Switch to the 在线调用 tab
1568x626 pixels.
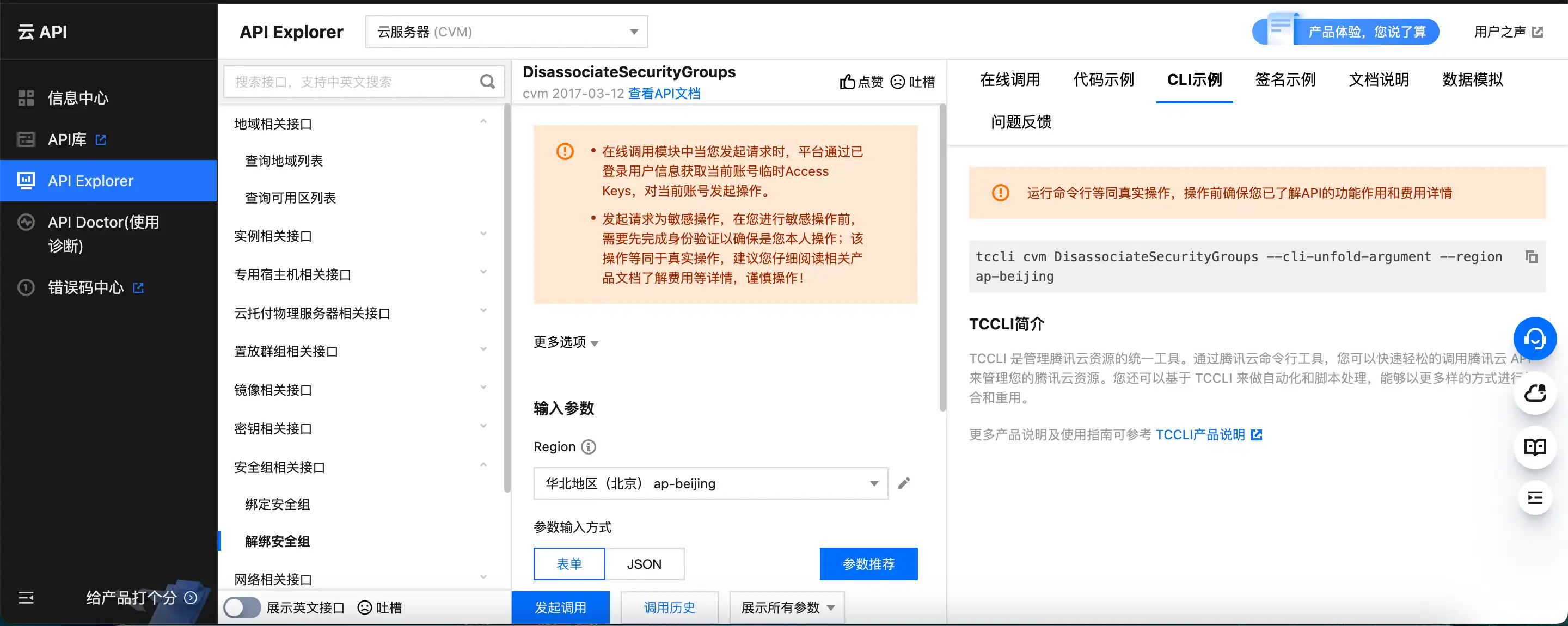coord(1010,79)
